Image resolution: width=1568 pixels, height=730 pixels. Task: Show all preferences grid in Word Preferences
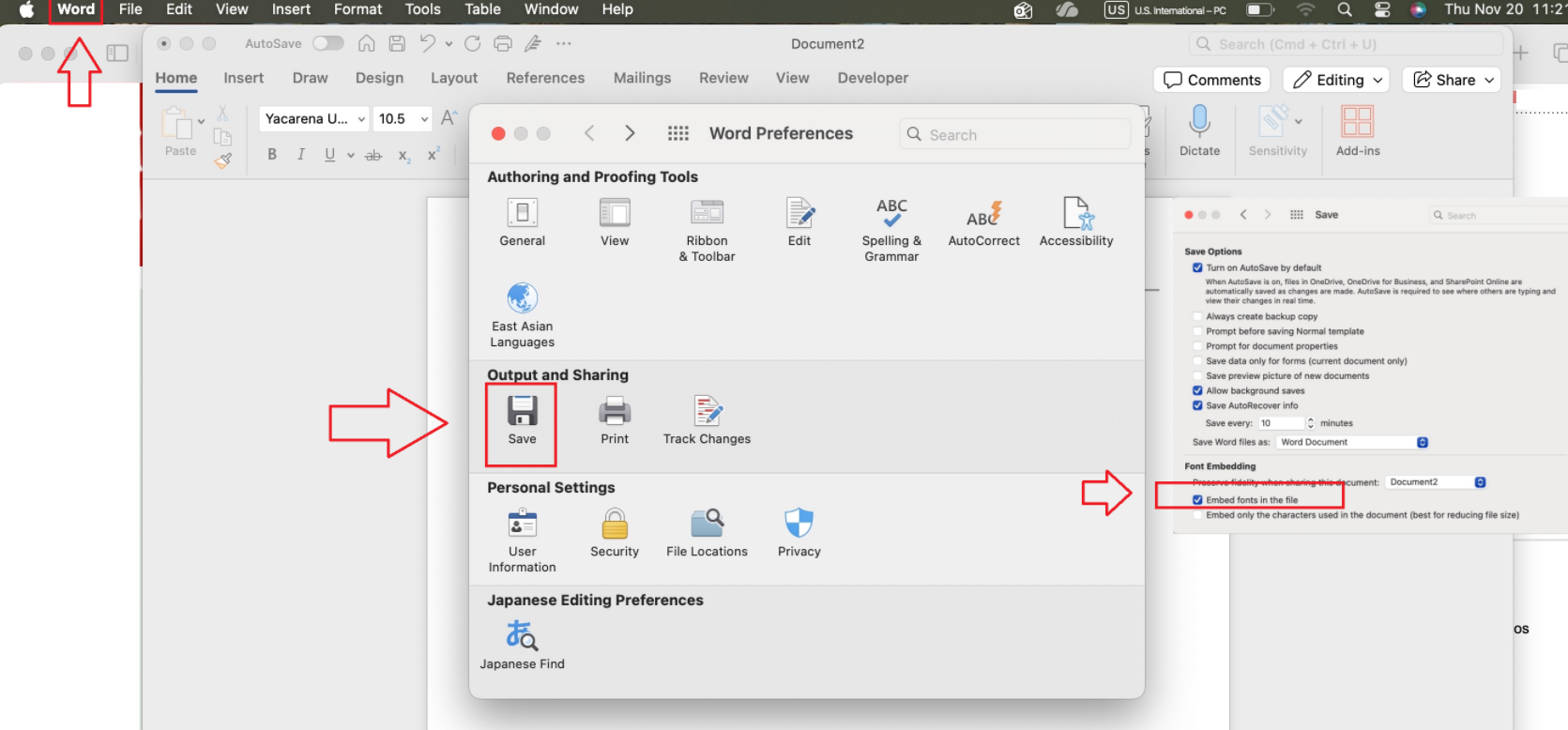click(678, 133)
